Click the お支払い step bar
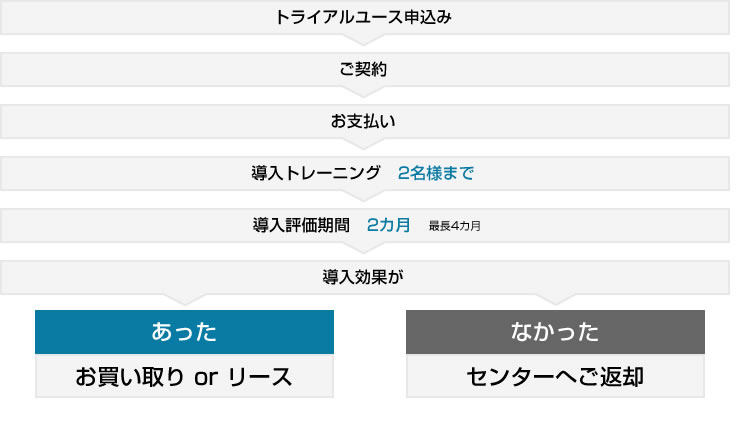This screenshot has width=750, height=423. coord(364,122)
